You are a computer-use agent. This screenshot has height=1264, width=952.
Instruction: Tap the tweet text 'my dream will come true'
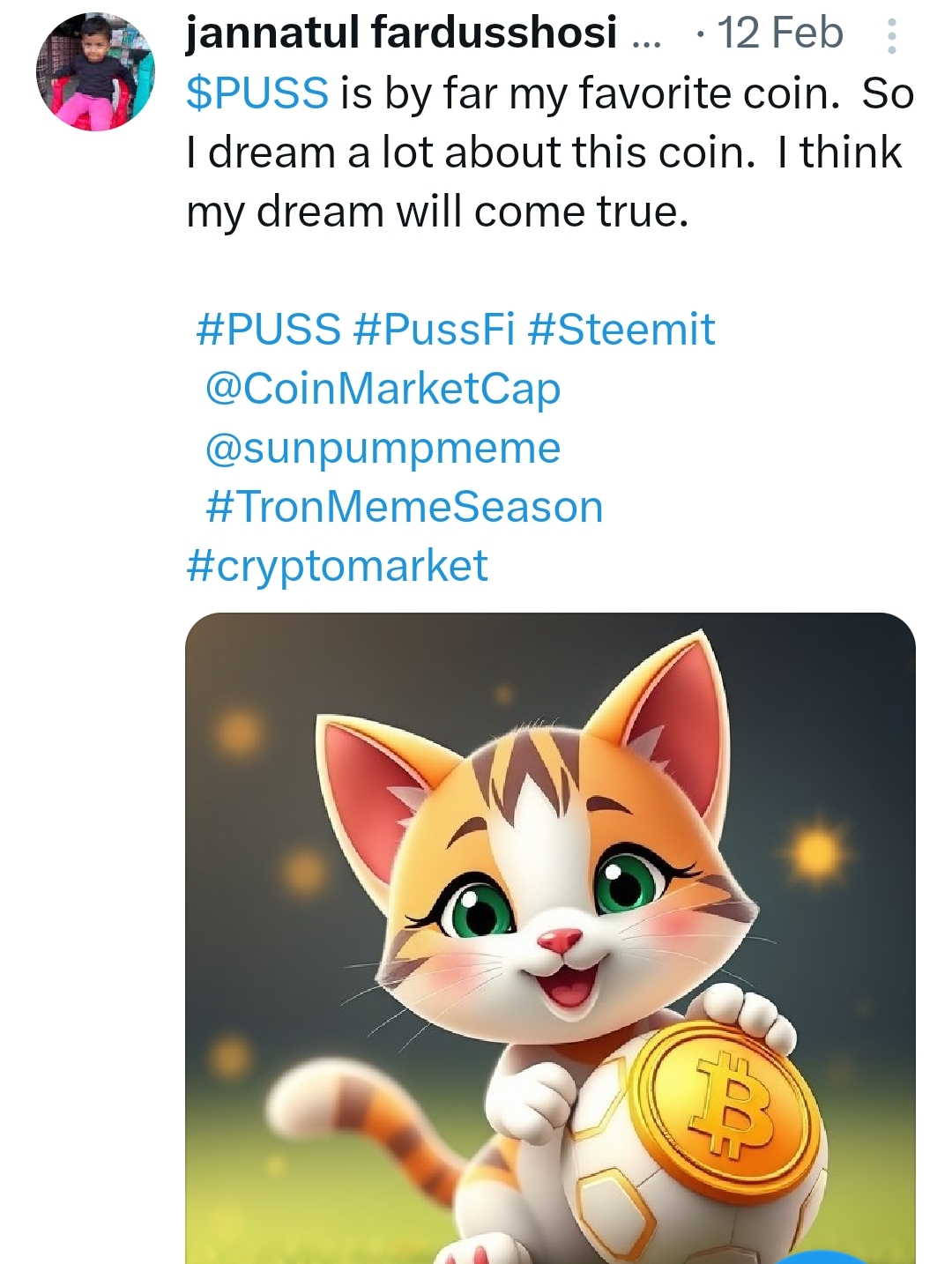click(437, 212)
